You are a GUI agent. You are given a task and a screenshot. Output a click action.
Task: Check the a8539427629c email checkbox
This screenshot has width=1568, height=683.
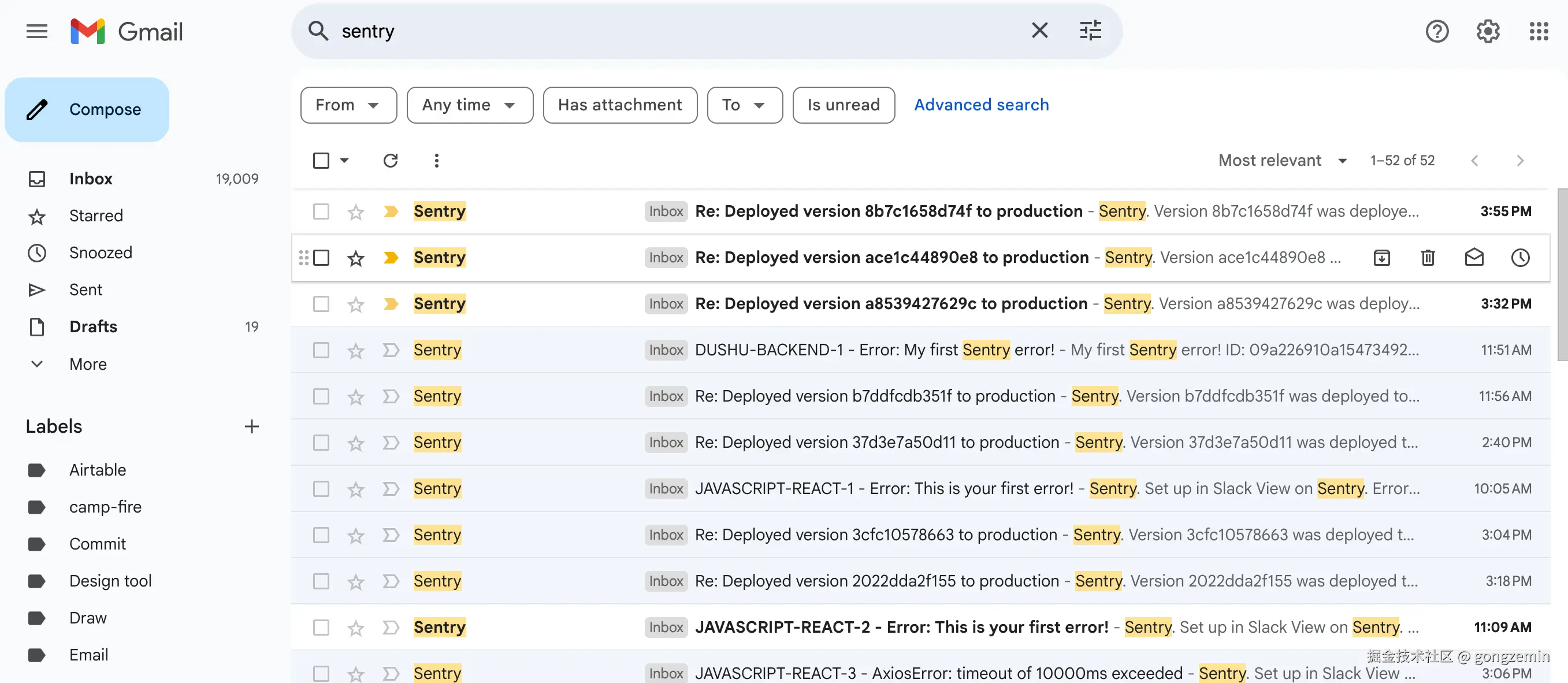(321, 304)
